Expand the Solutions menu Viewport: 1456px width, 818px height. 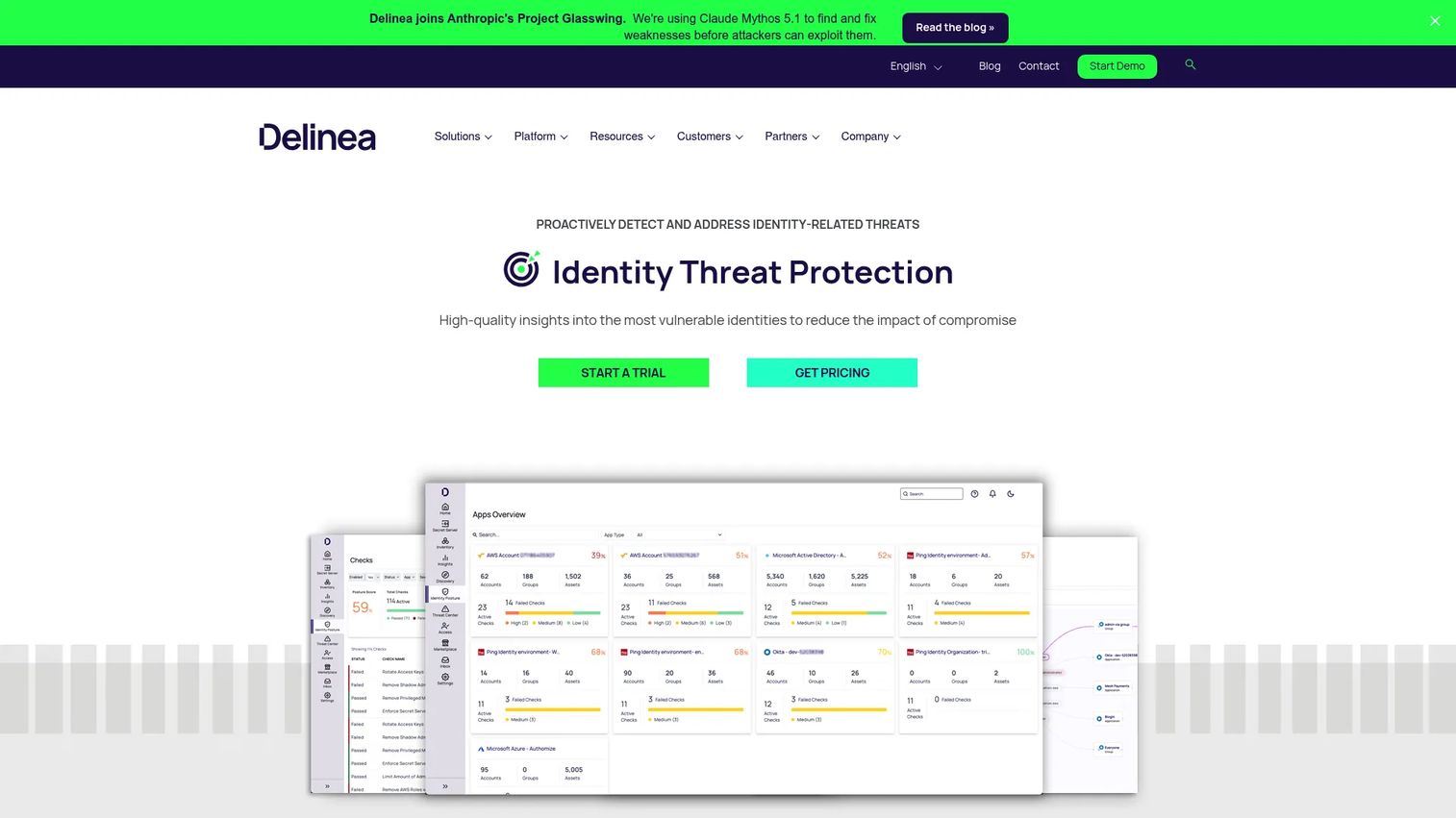pyautogui.click(x=463, y=136)
